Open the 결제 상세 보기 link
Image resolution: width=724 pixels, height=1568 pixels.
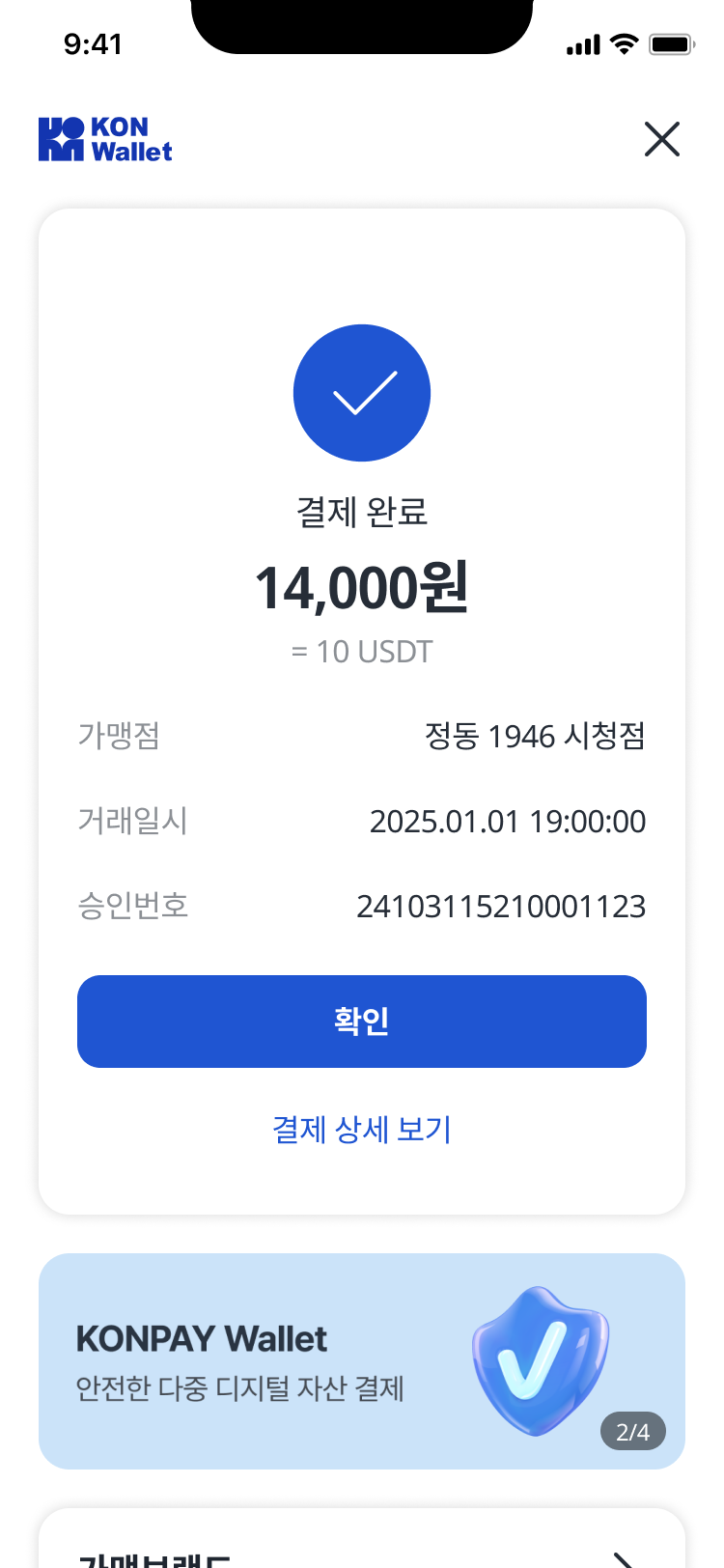click(362, 1129)
